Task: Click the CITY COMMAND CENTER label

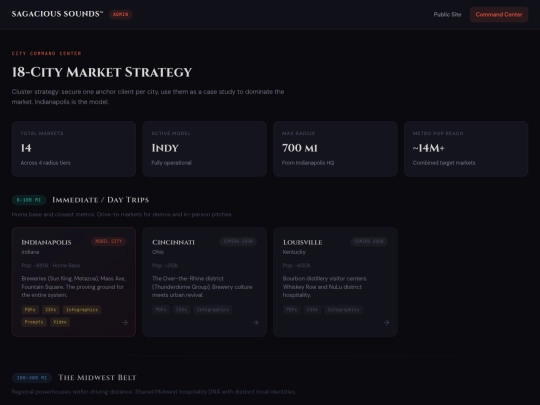Action: 46,53
